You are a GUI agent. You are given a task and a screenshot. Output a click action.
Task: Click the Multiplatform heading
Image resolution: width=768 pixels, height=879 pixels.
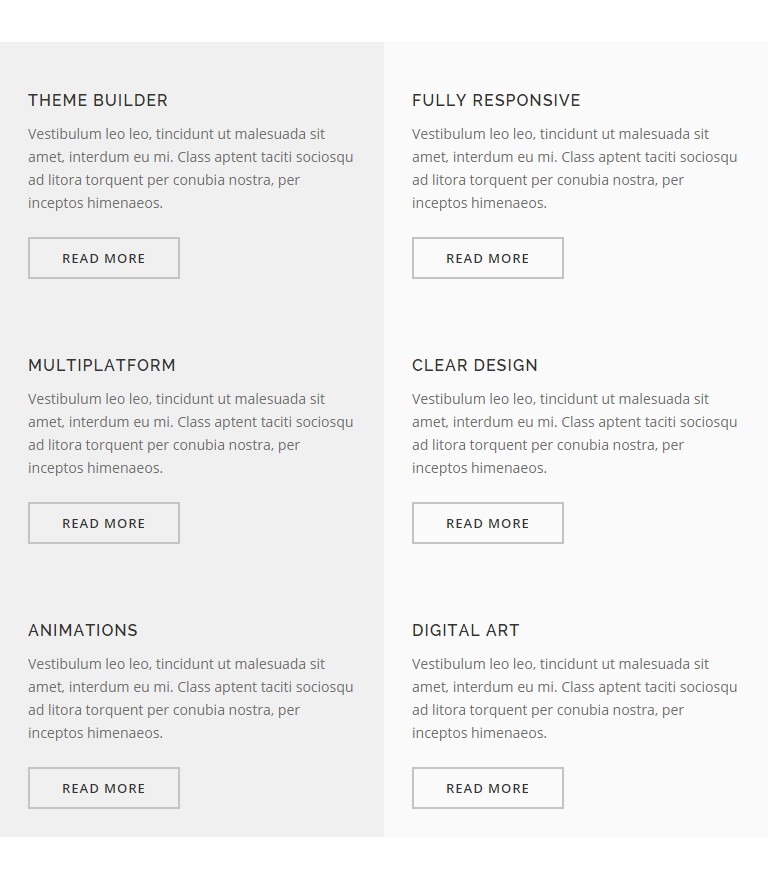(102, 366)
